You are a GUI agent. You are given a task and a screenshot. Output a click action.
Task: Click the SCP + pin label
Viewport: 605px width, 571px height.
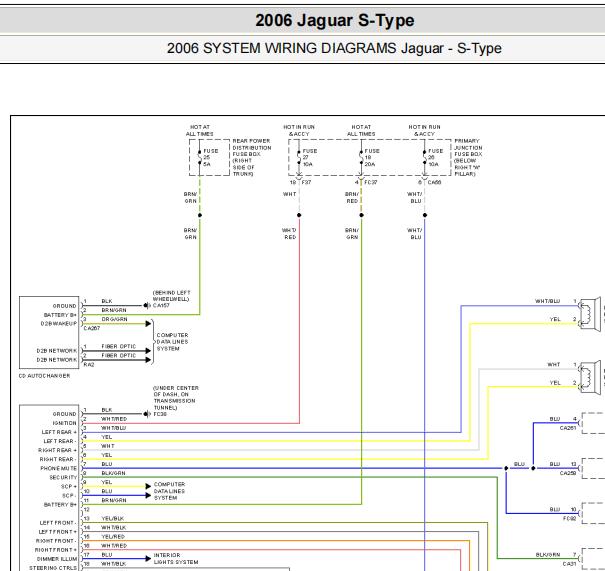click(69, 487)
